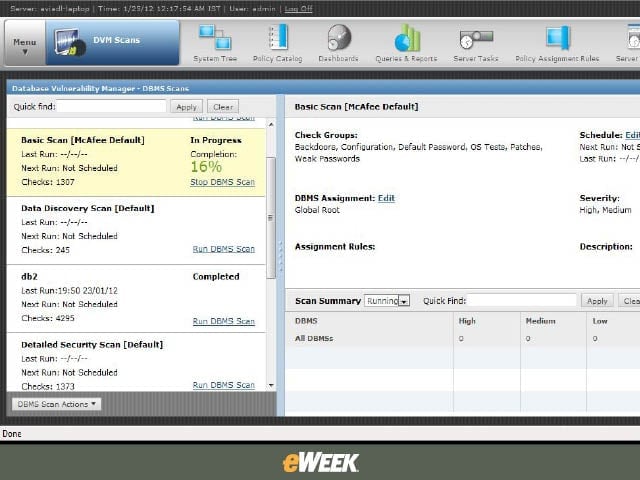The width and height of the screenshot is (640, 480).
Task: Open the Policy Catalog icon
Action: [x=278, y=37]
